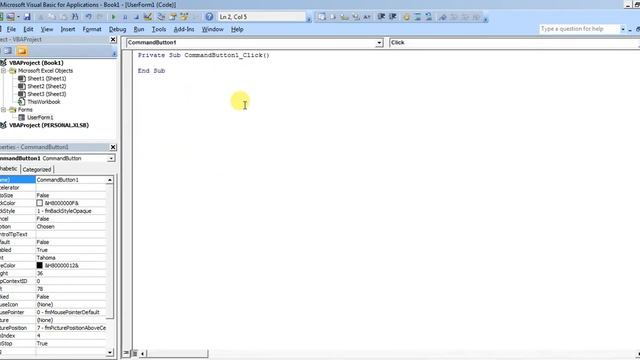The image size is (640, 360).
Task: Close the Properties panel
Action: tap(113, 147)
